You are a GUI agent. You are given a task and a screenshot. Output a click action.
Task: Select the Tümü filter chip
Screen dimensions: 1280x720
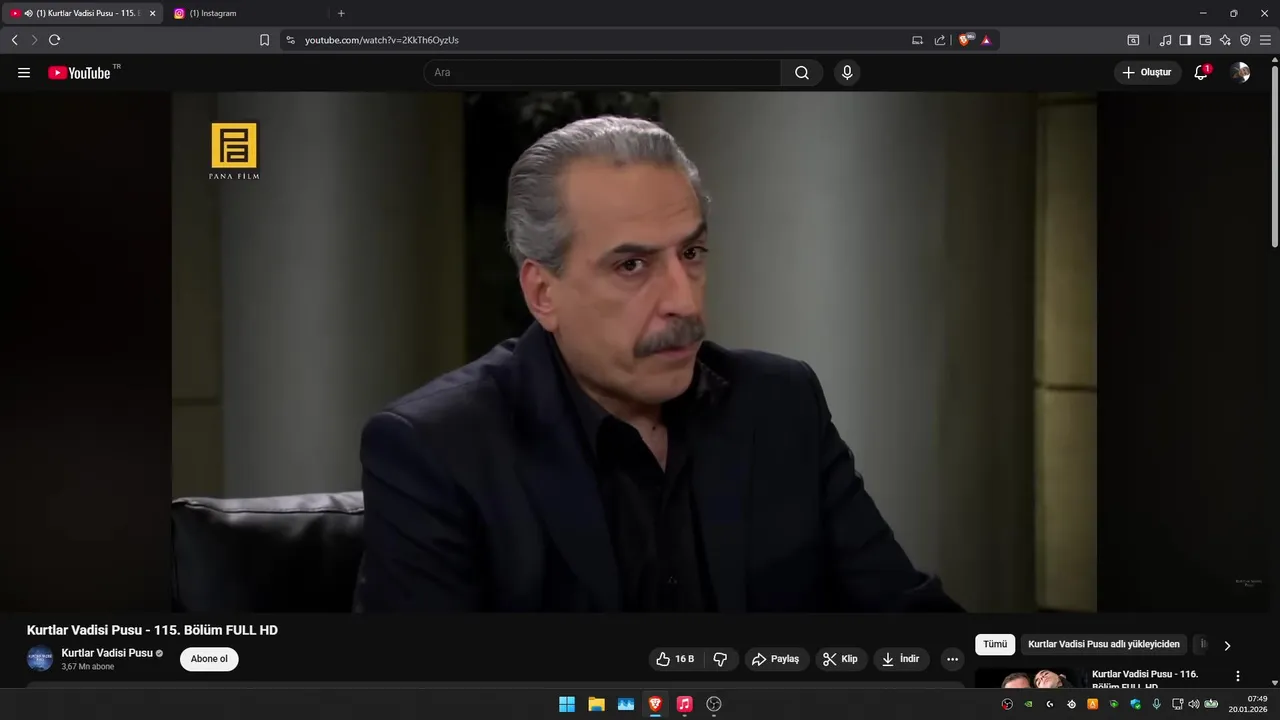coord(995,645)
